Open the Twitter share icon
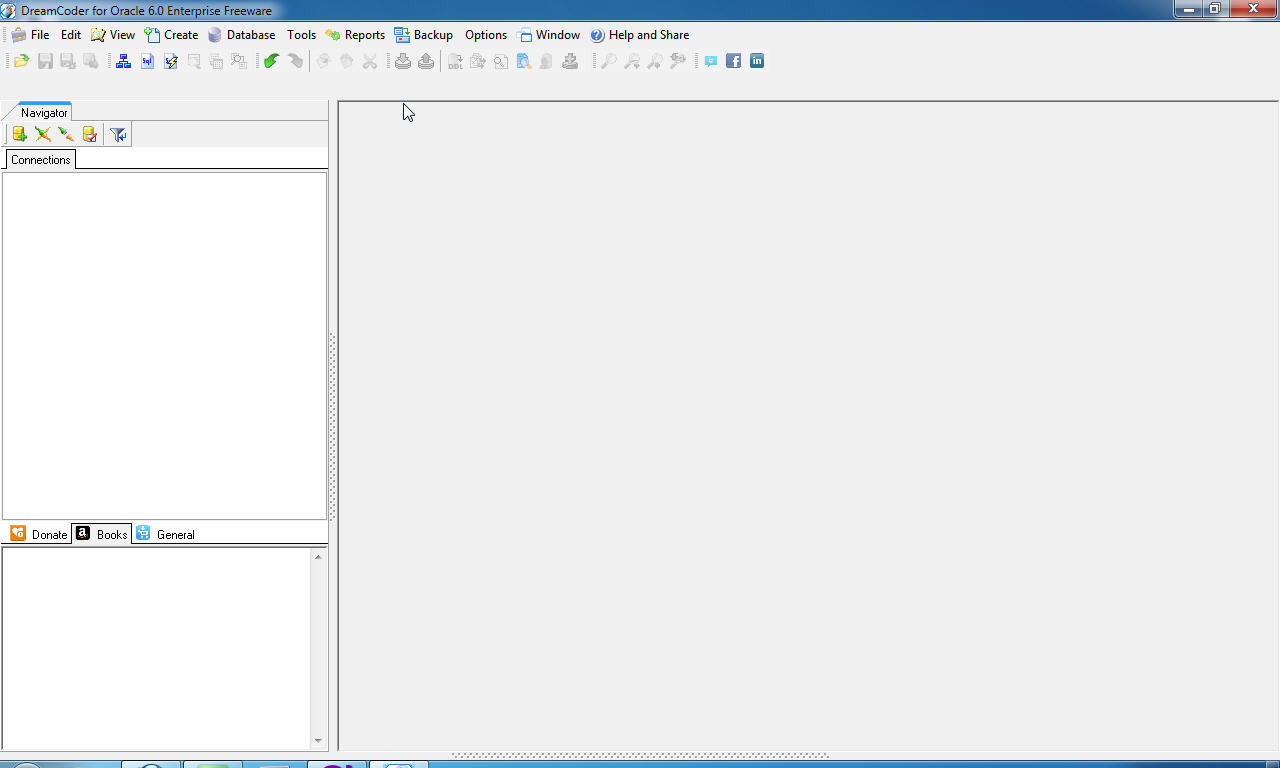The image size is (1280, 768). pyautogui.click(x=711, y=61)
